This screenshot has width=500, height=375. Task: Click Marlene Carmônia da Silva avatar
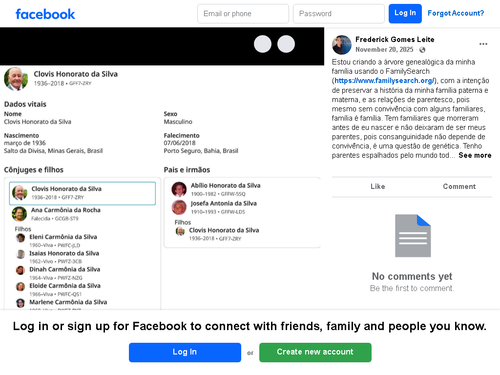pos(21,303)
